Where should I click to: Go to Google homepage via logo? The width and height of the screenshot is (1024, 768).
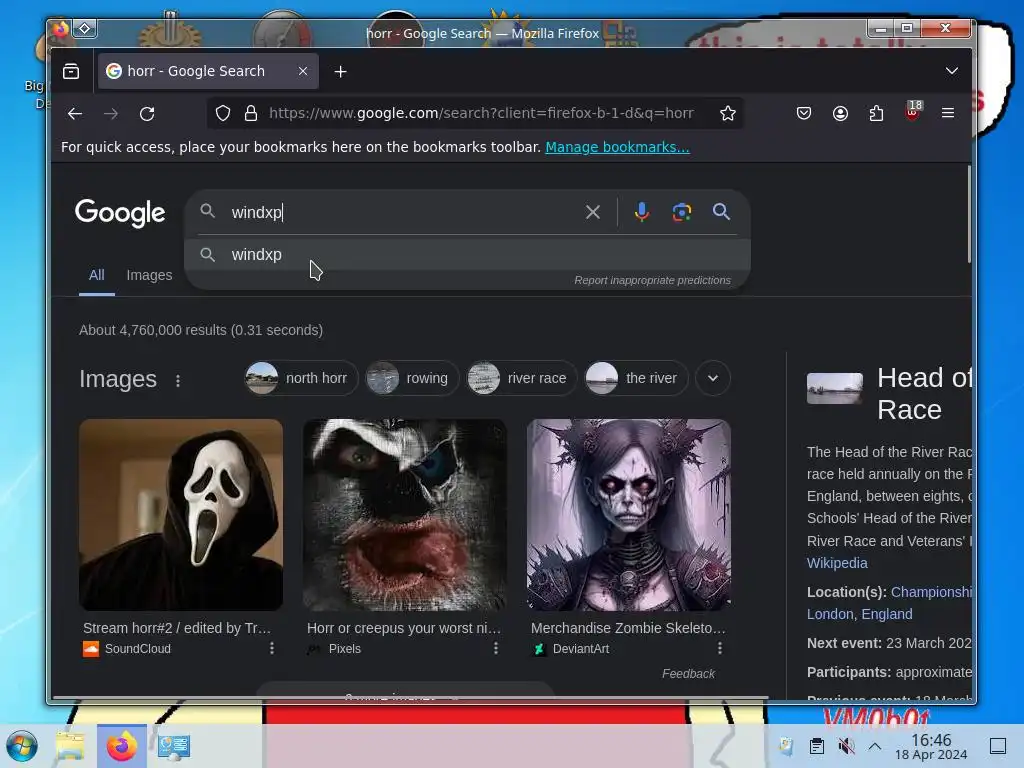[120, 213]
